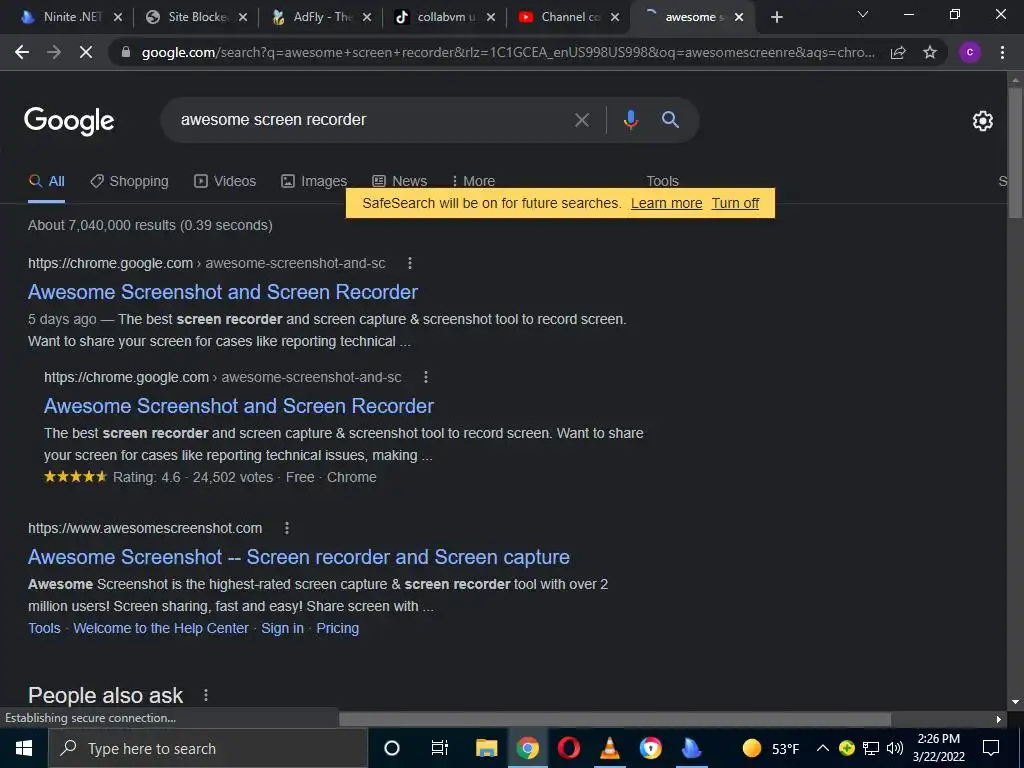Open File Explorer from taskbar
Screen dimensions: 1024x768
point(487,748)
